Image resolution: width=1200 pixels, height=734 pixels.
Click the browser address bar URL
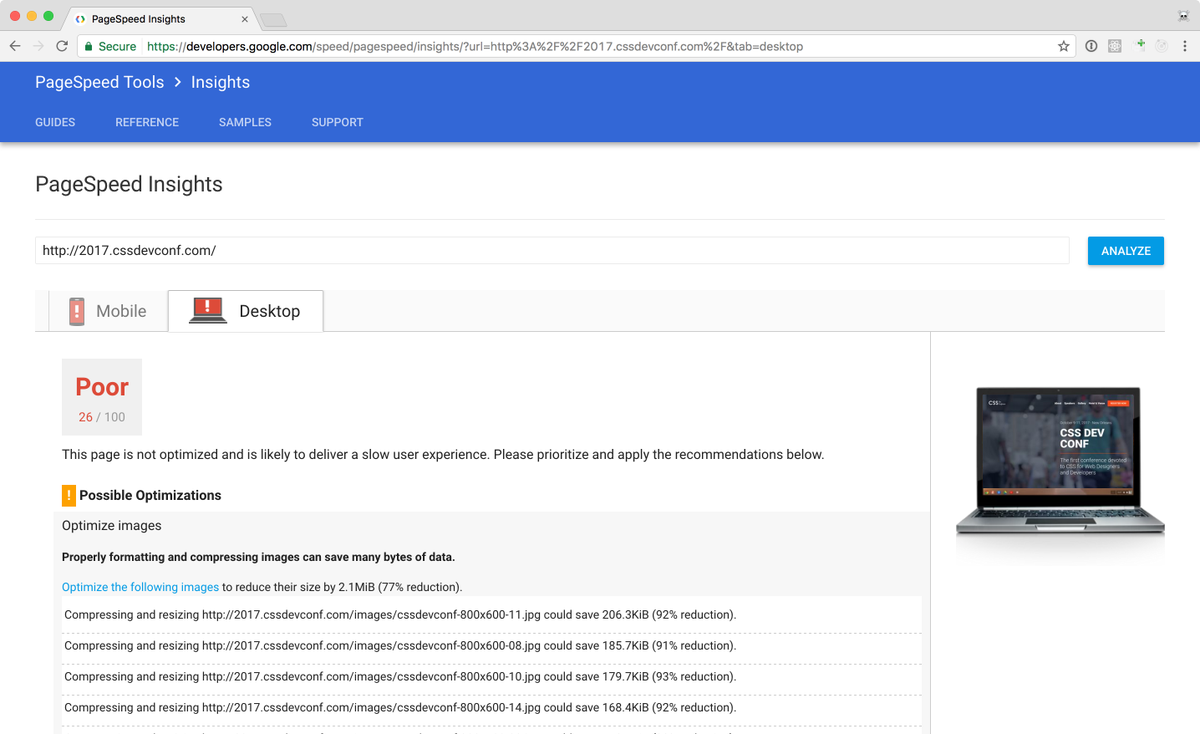[x=474, y=46]
